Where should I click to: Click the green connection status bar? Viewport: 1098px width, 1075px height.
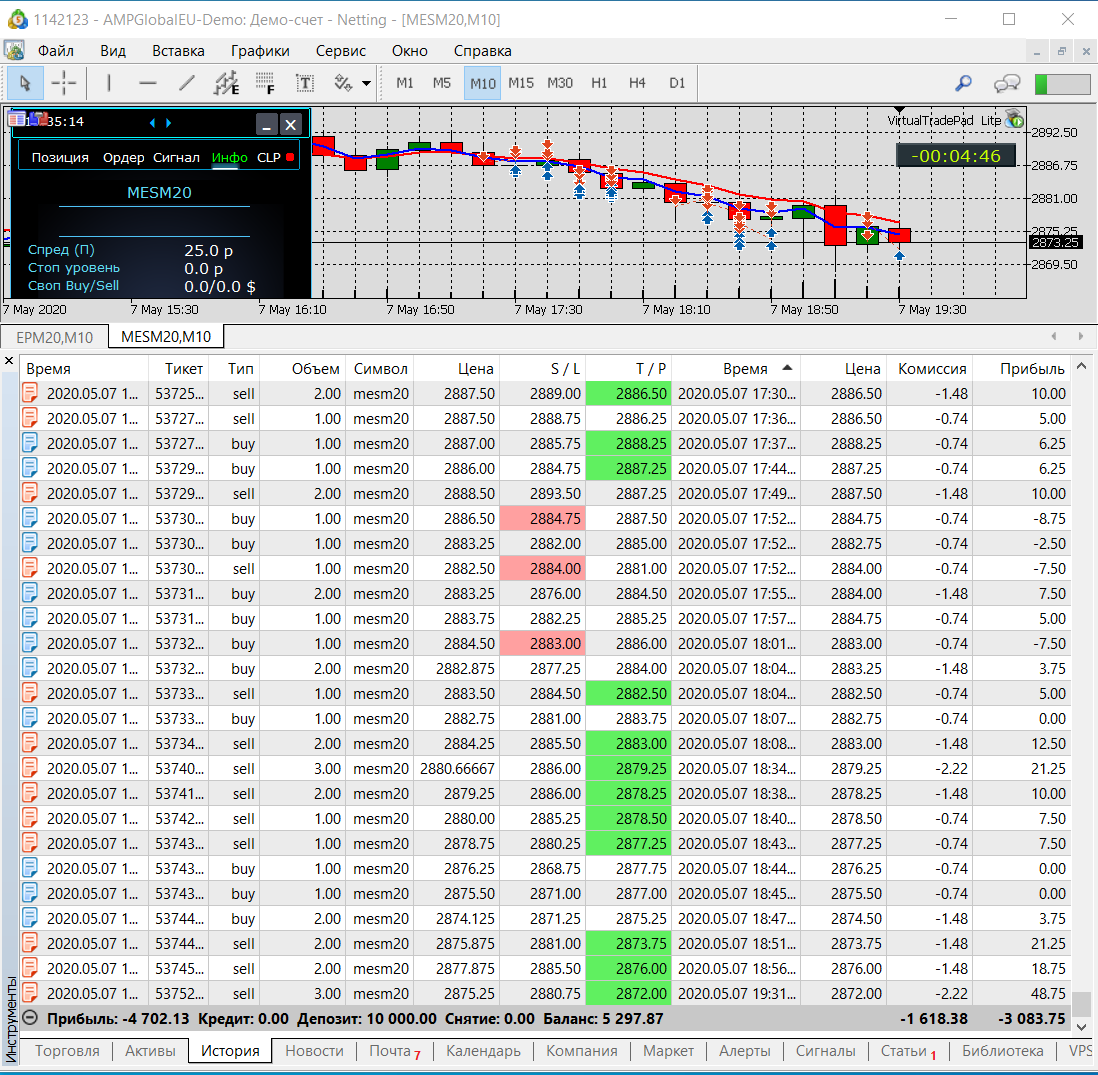[1061, 83]
